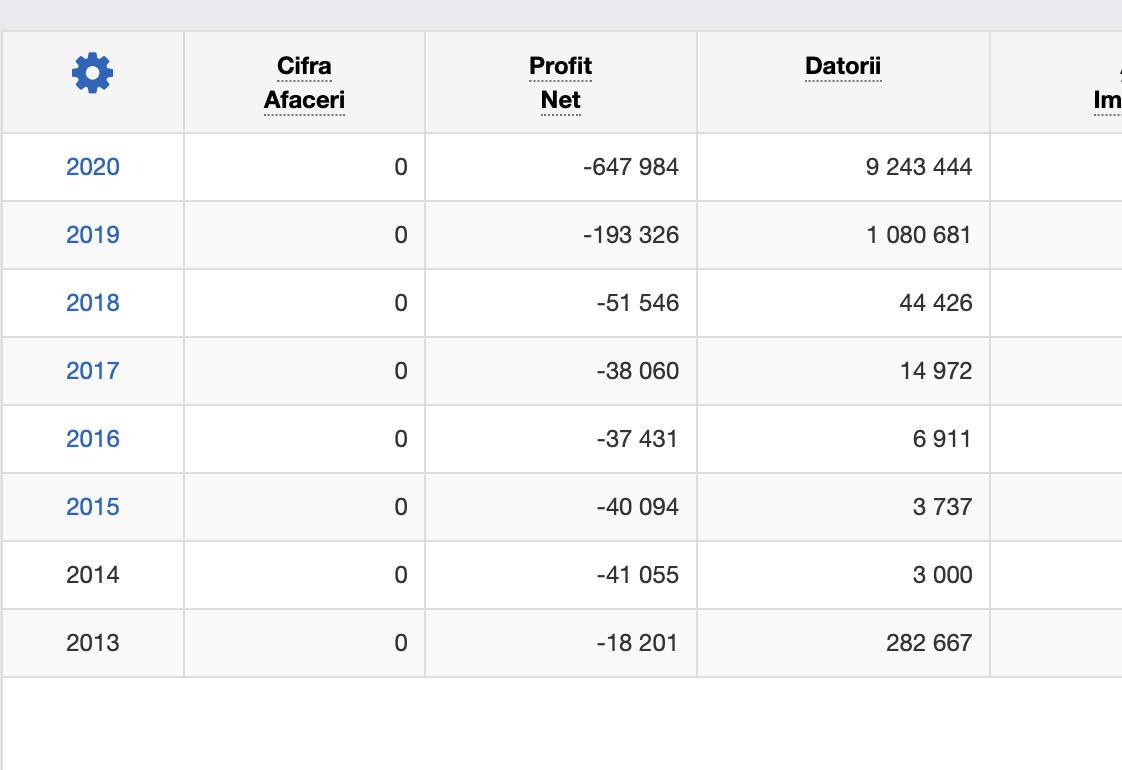Open the 2016 year link

coord(93,439)
